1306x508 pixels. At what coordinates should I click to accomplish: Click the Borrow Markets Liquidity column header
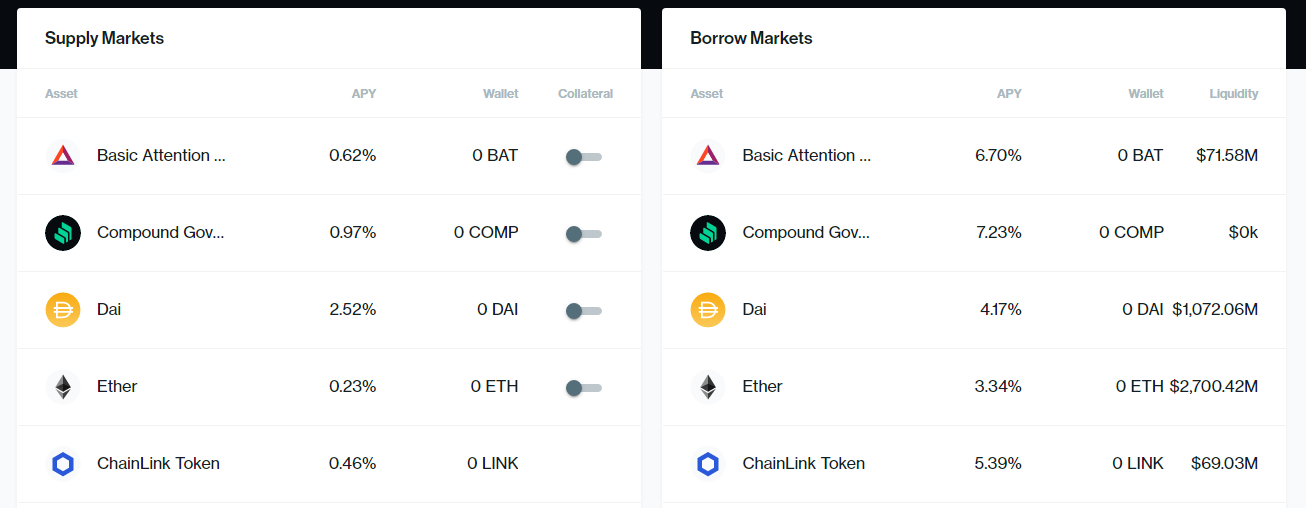(1233, 94)
